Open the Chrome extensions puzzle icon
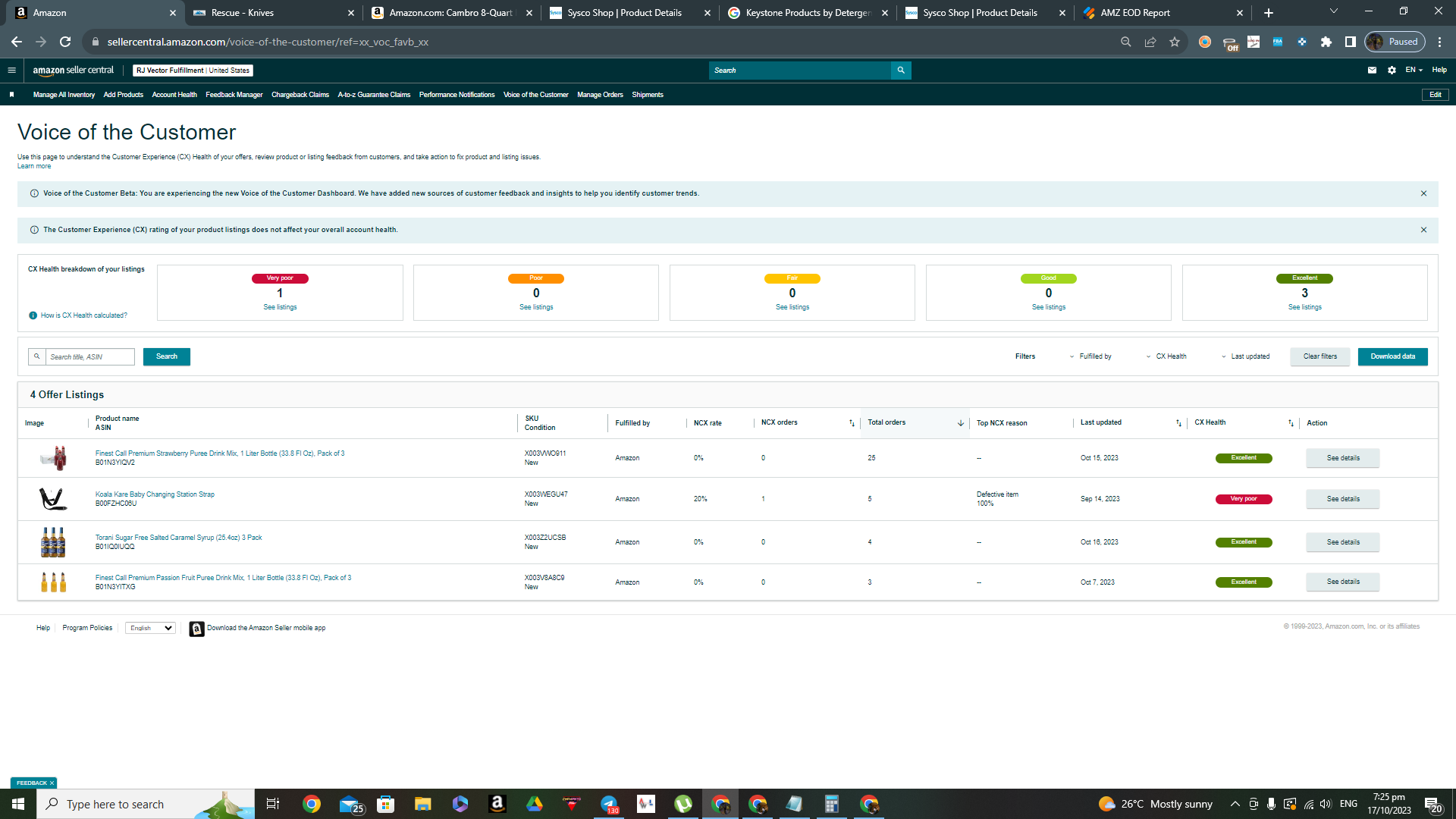 [x=1326, y=42]
